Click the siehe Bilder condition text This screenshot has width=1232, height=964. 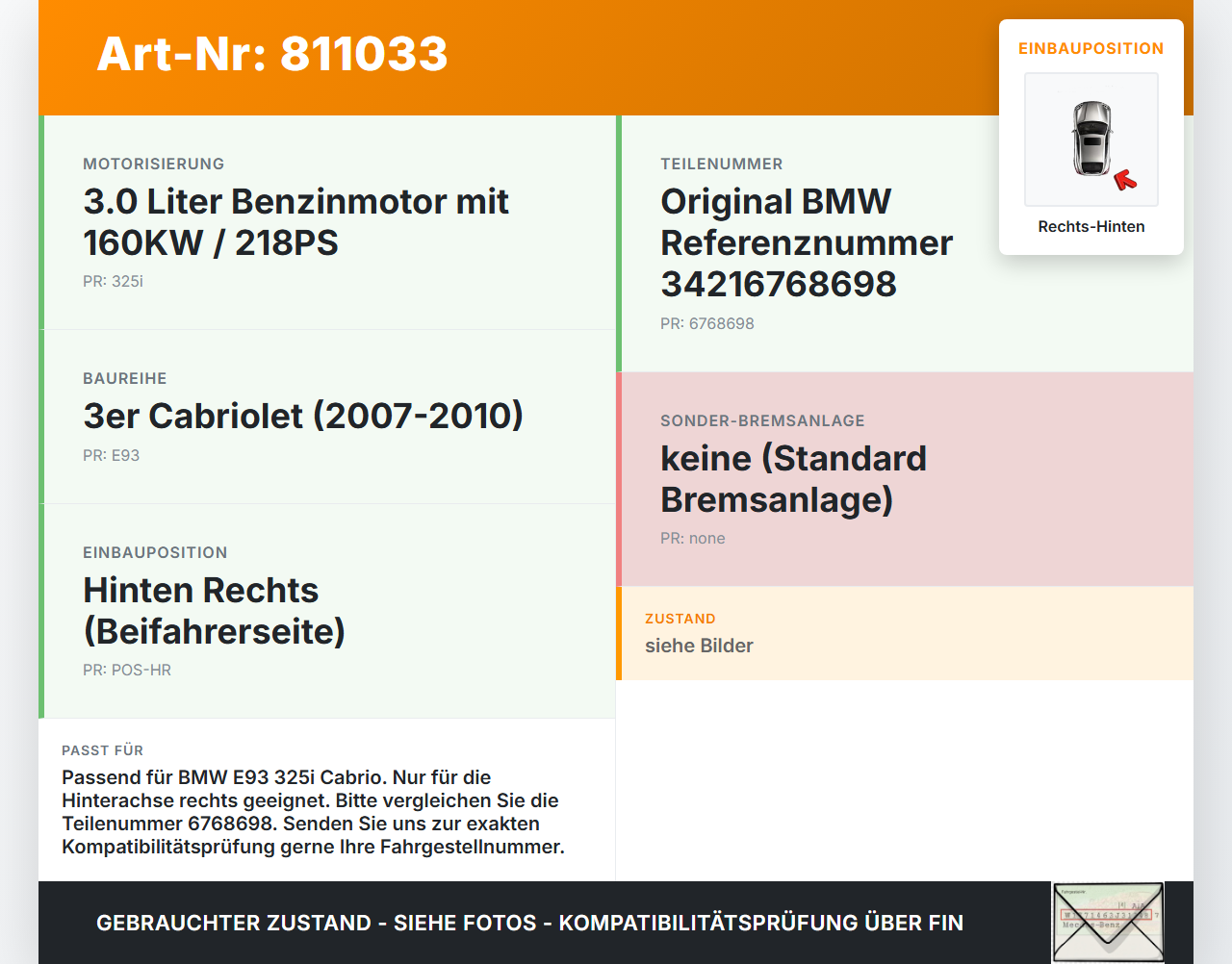click(x=699, y=646)
